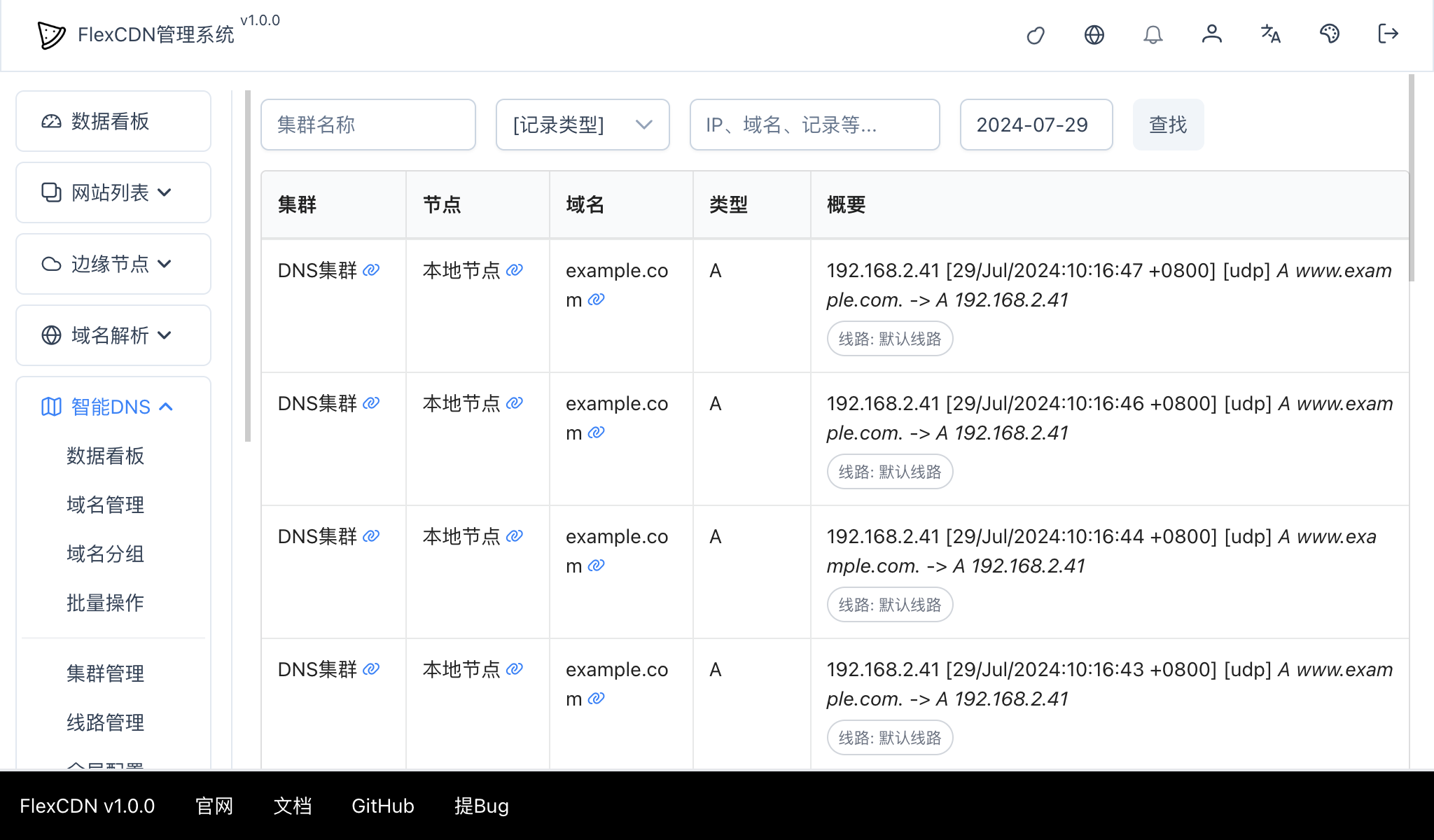Image resolution: width=1434 pixels, height=840 pixels.
Task: Click the globe icon in the header
Action: [x=1094, y=34]
